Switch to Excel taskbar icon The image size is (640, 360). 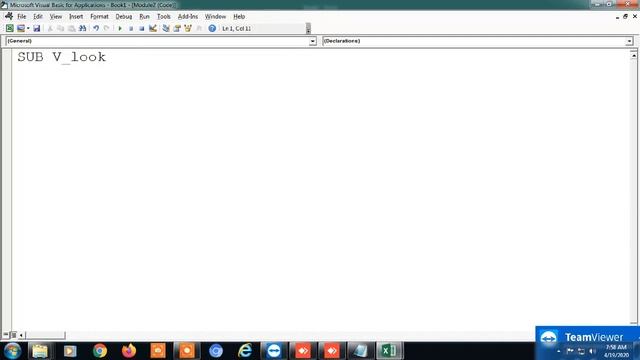389,351
